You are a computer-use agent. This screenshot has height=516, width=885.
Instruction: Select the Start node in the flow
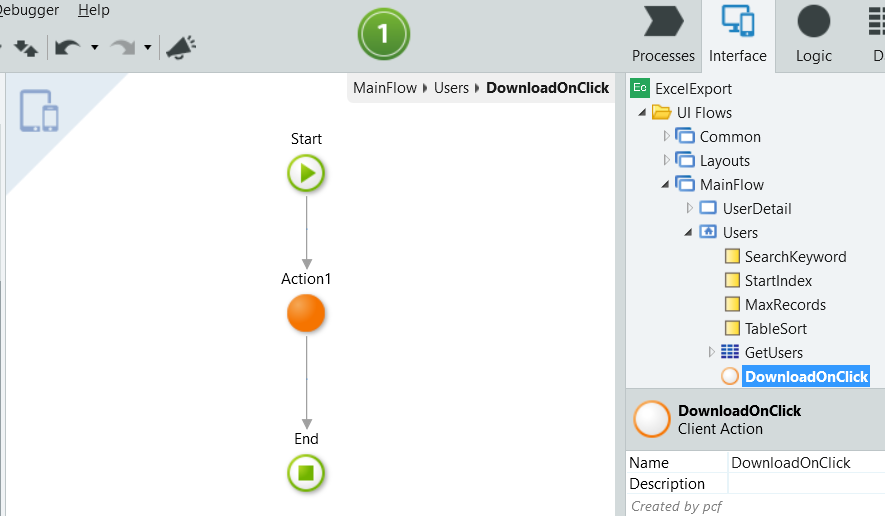(306, 174)
